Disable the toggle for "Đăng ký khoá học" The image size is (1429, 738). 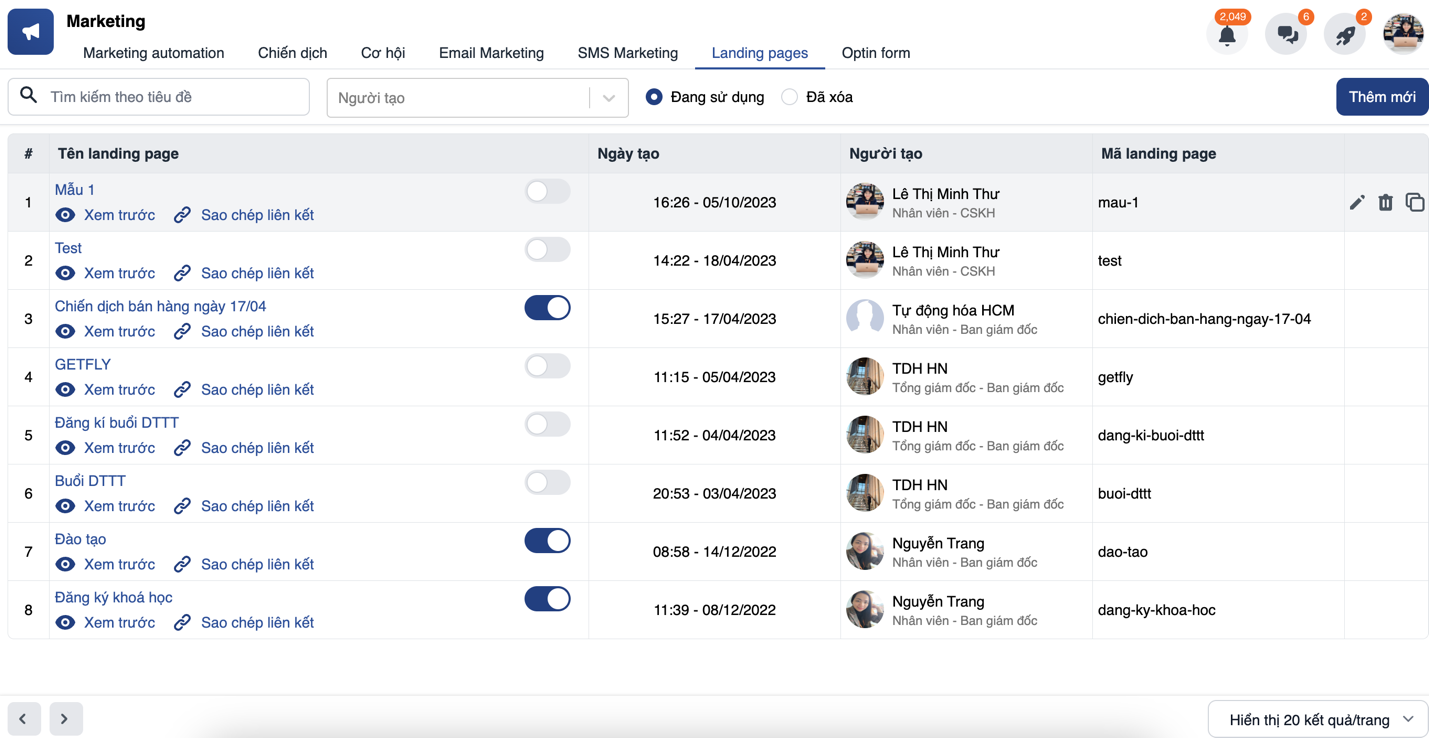coord(547,598)
